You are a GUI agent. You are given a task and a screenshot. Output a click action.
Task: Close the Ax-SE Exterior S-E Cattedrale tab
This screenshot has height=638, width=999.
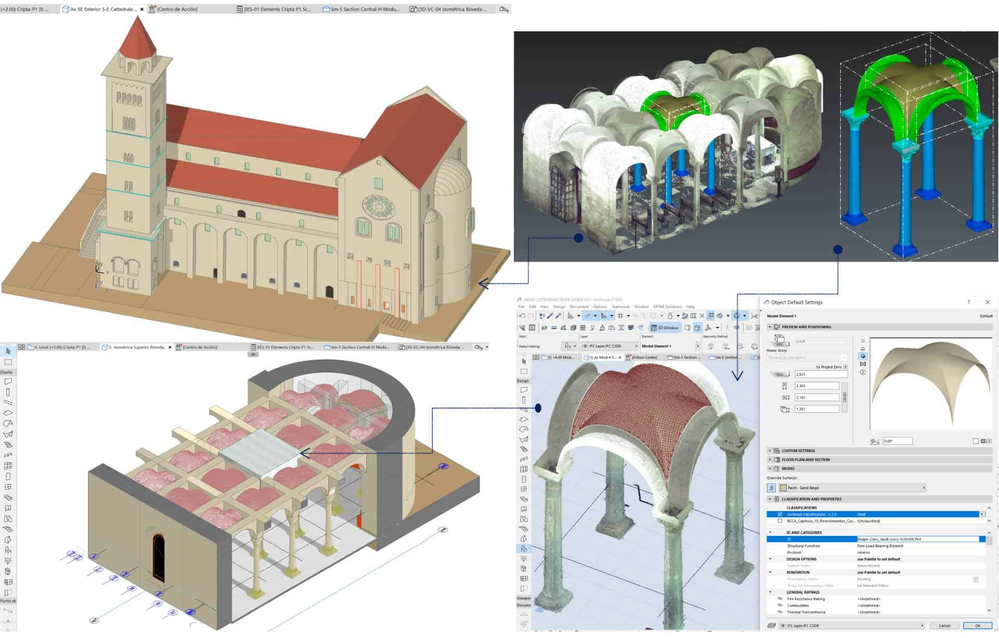(141, 10)
